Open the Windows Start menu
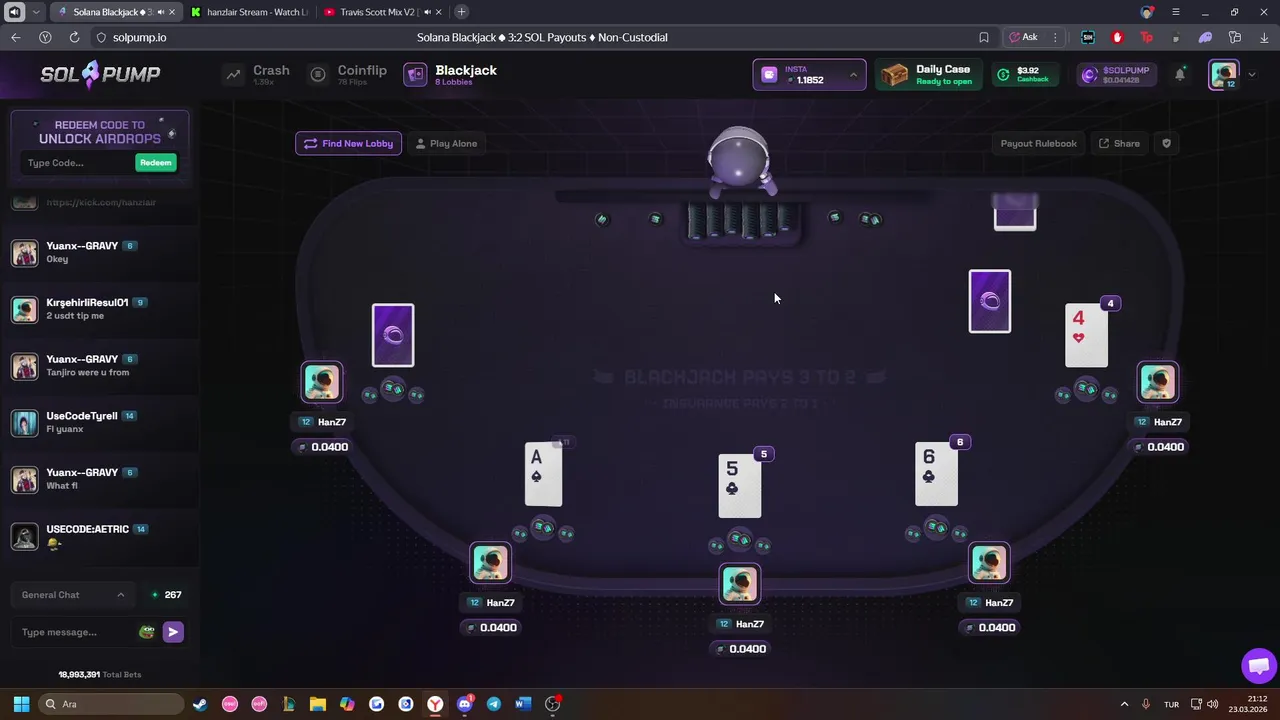1280x720 pixels. click(x=21, y=704)
